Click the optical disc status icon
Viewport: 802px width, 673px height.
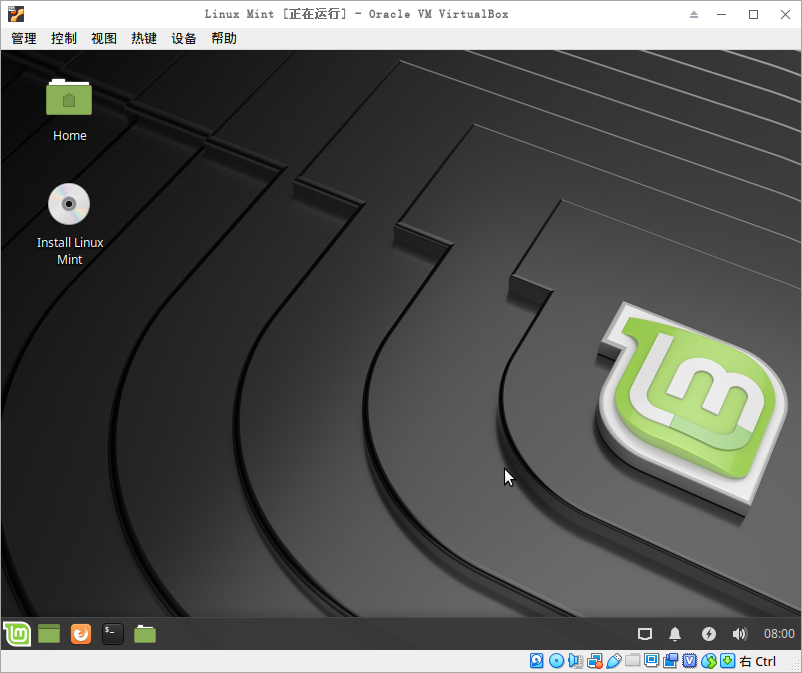click(x=556, y=661)
